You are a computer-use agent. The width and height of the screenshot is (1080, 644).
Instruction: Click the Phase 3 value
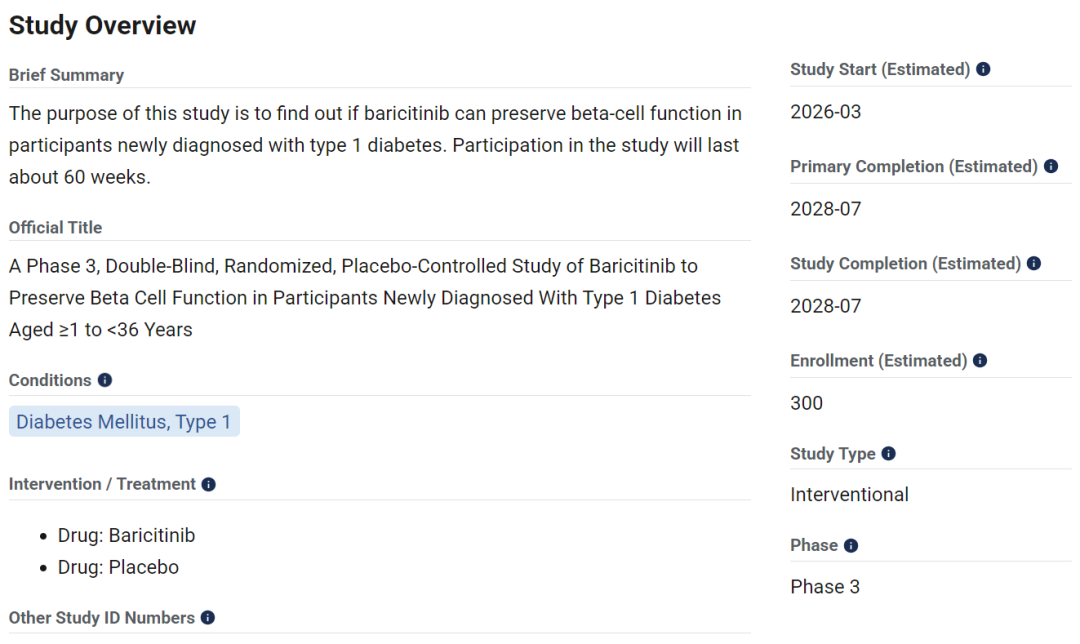click(824, 587)
